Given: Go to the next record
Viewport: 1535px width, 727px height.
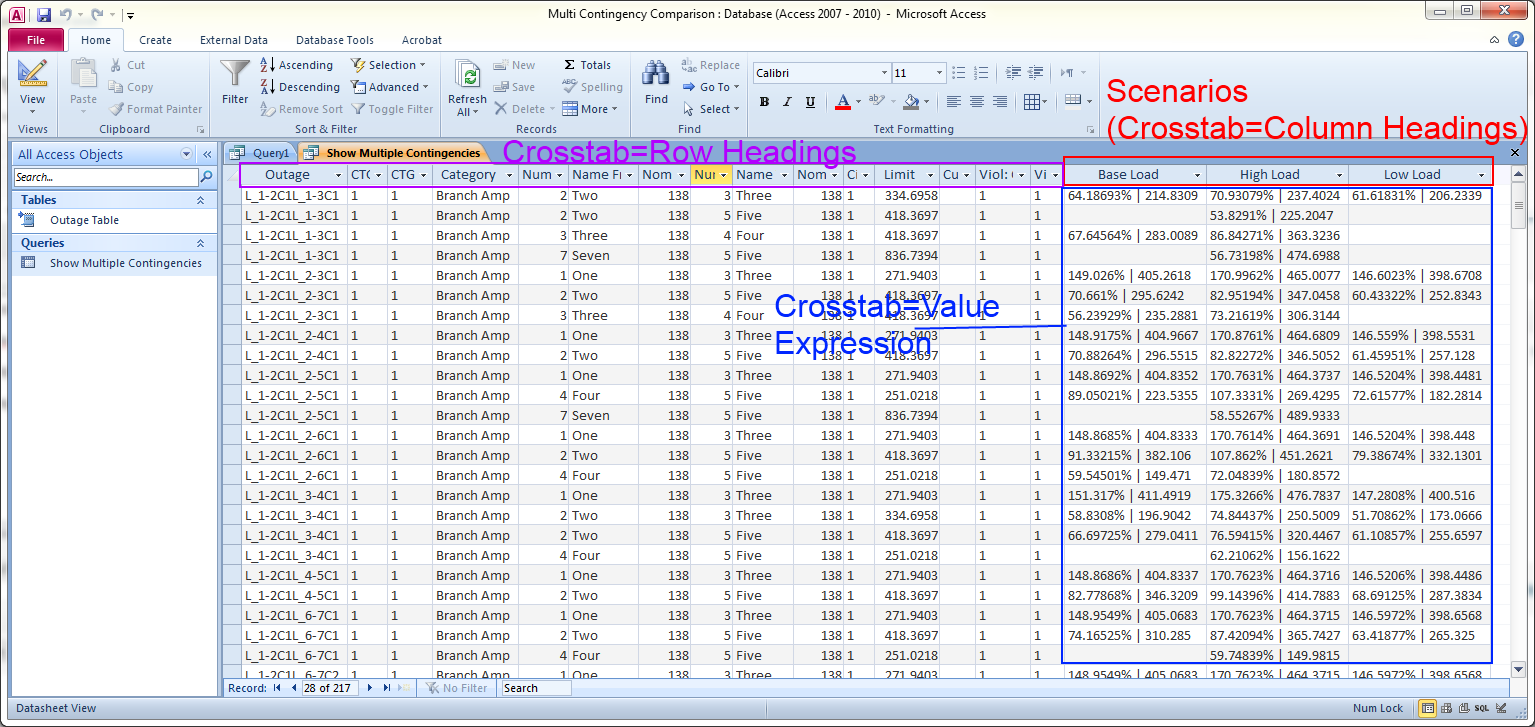Looking at the screenshot, I should point(370,688).
